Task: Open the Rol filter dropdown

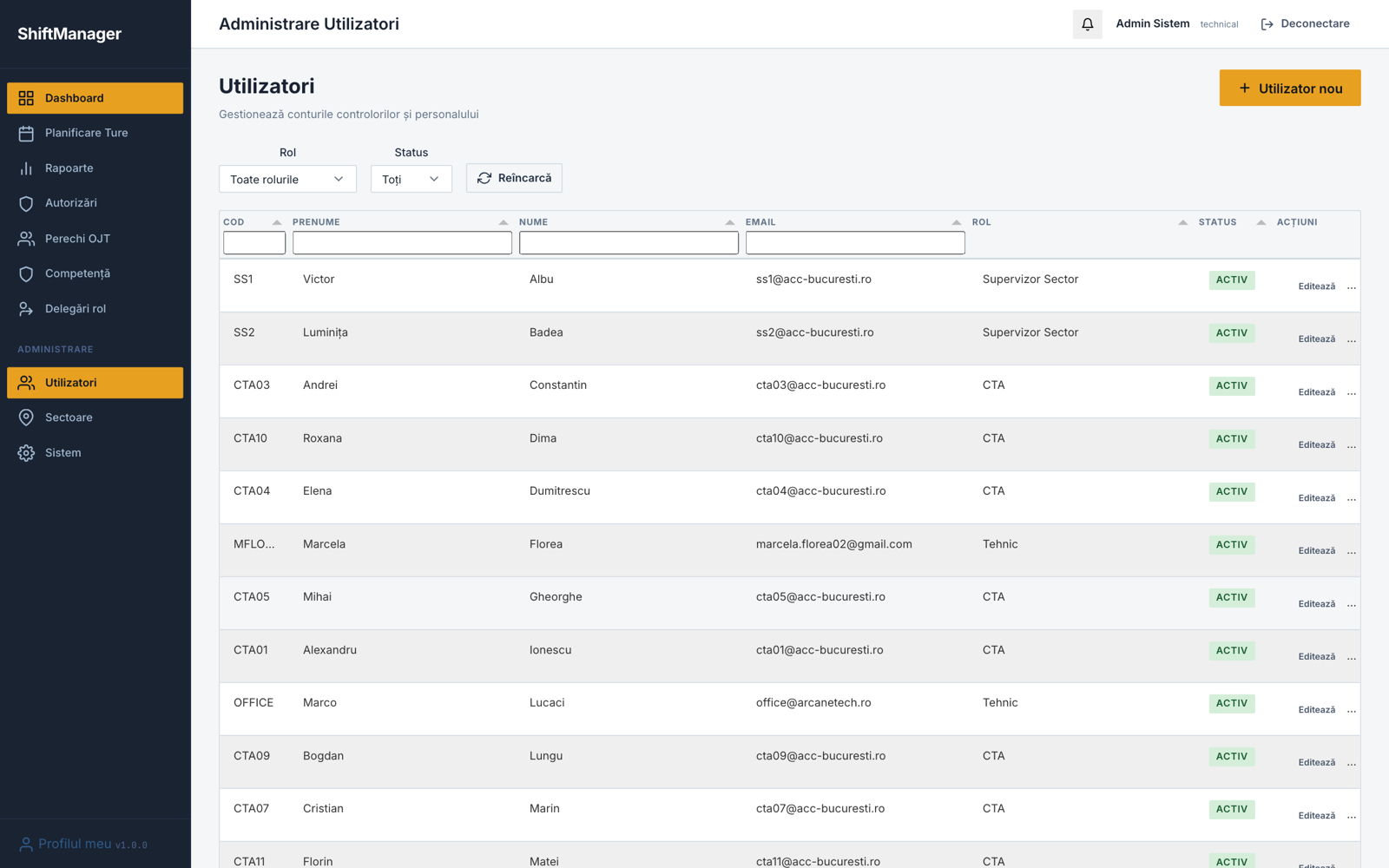Action: (x=287, y=179)
